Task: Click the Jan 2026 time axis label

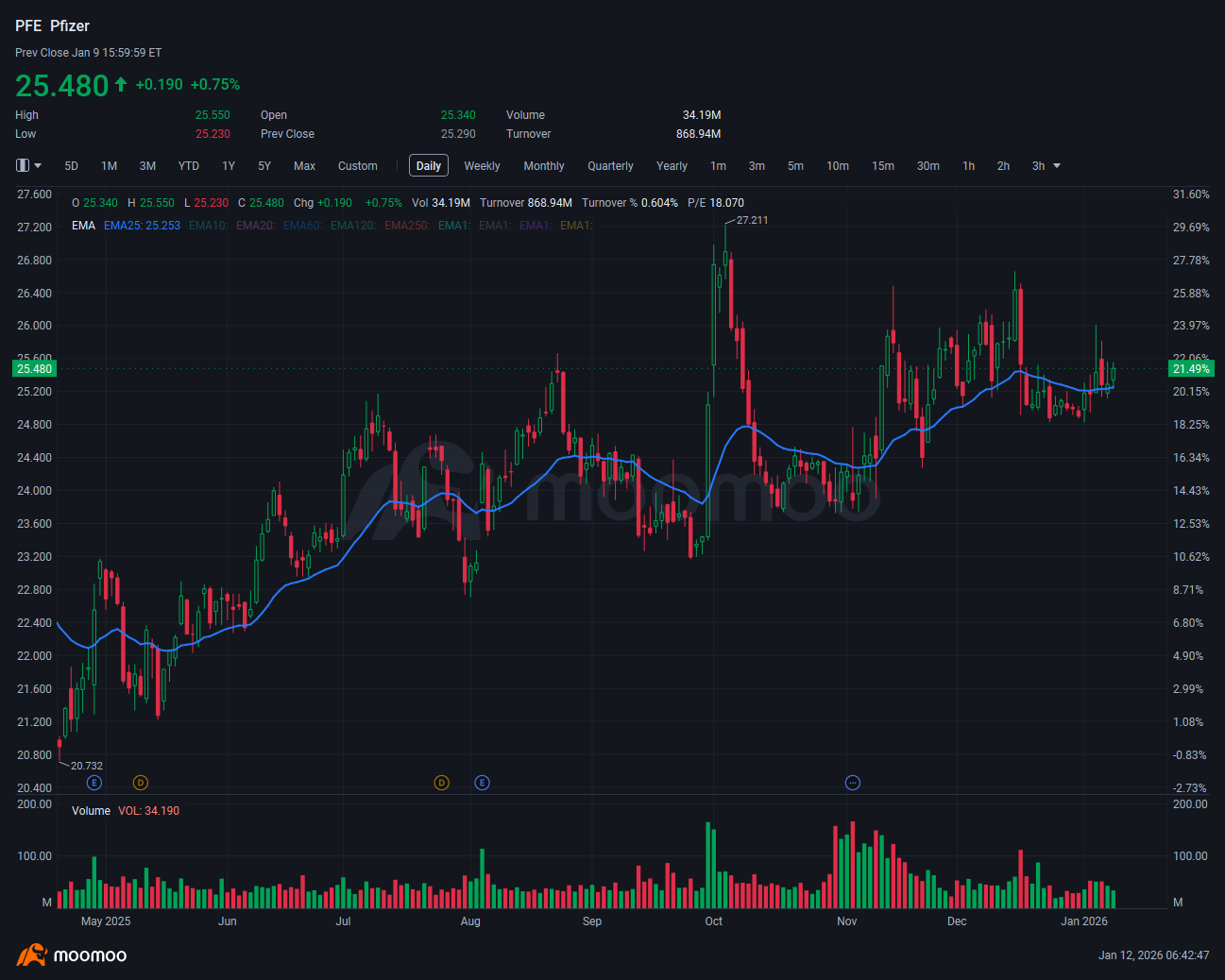Action: (x=1084, y=921)
